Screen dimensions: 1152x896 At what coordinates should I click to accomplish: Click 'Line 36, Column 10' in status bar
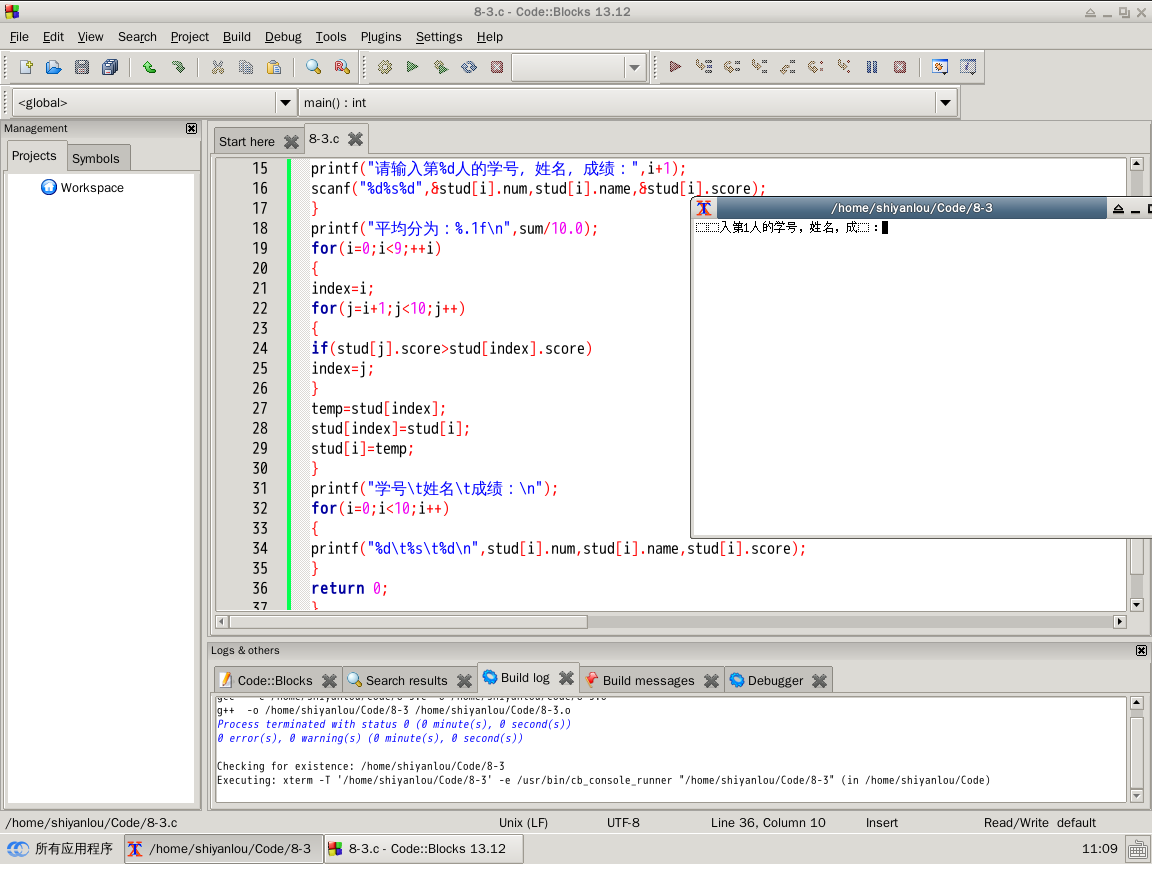(768, 823)
